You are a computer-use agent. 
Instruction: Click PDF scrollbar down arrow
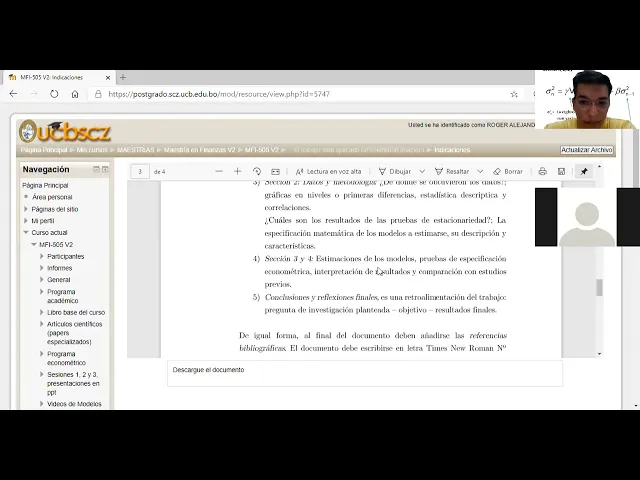(599, 354)
